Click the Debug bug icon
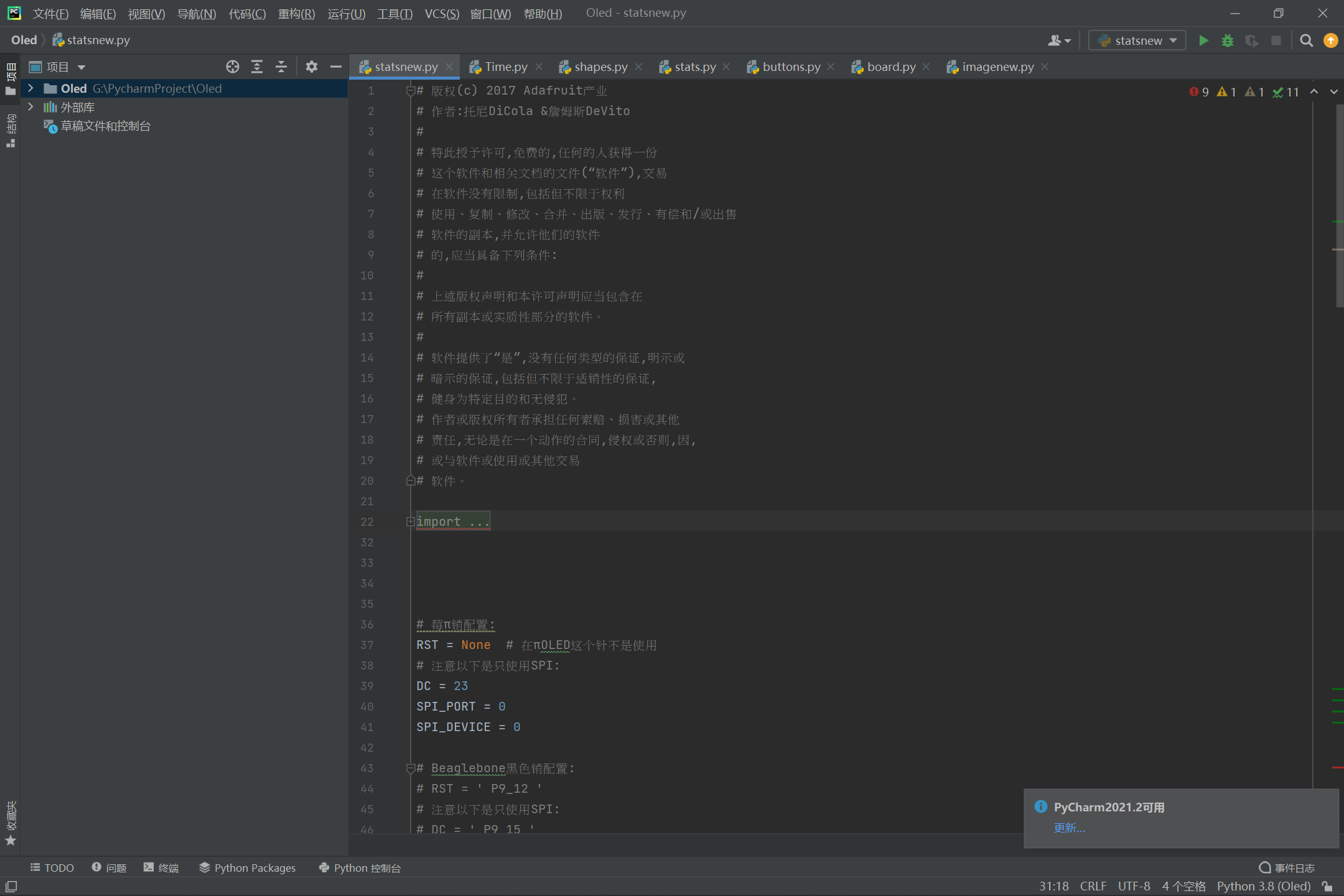 click(1227, 40)
